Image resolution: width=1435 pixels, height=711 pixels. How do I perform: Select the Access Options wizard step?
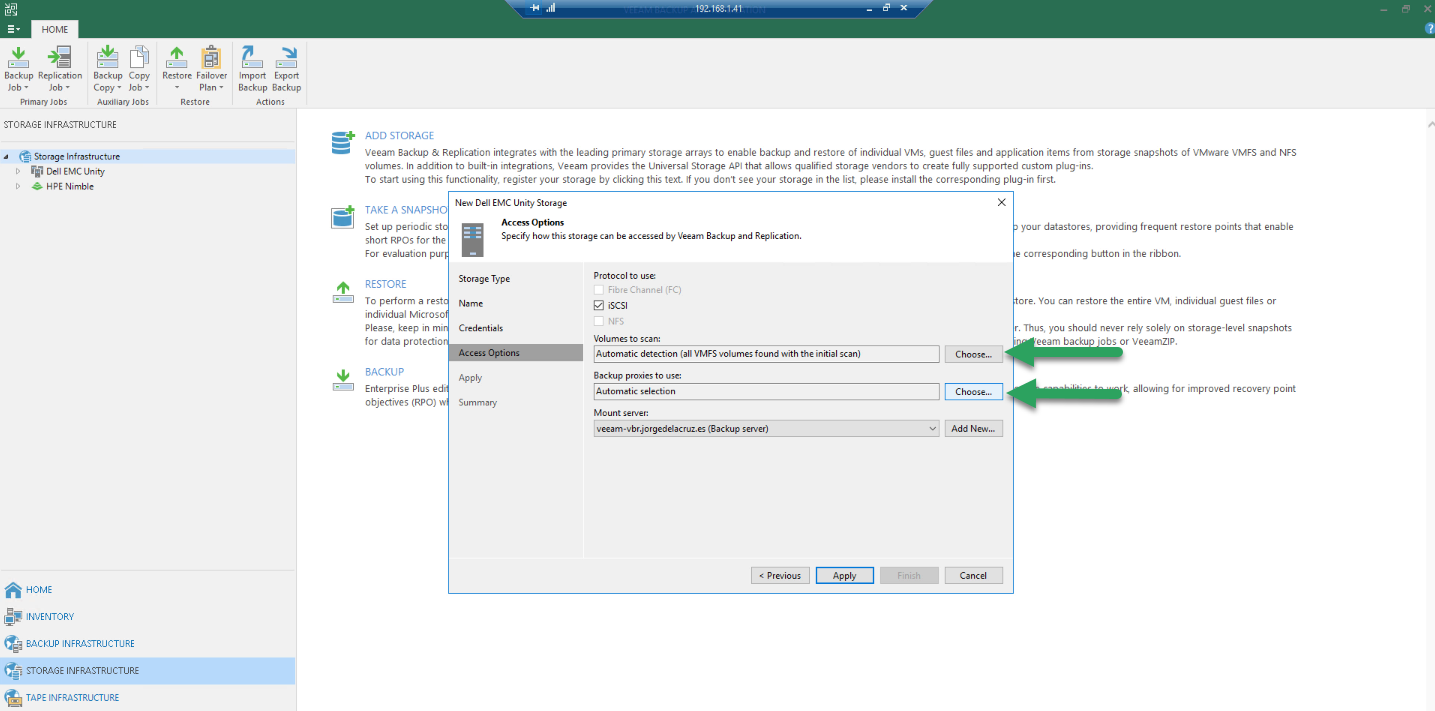[x=516, y=353]
